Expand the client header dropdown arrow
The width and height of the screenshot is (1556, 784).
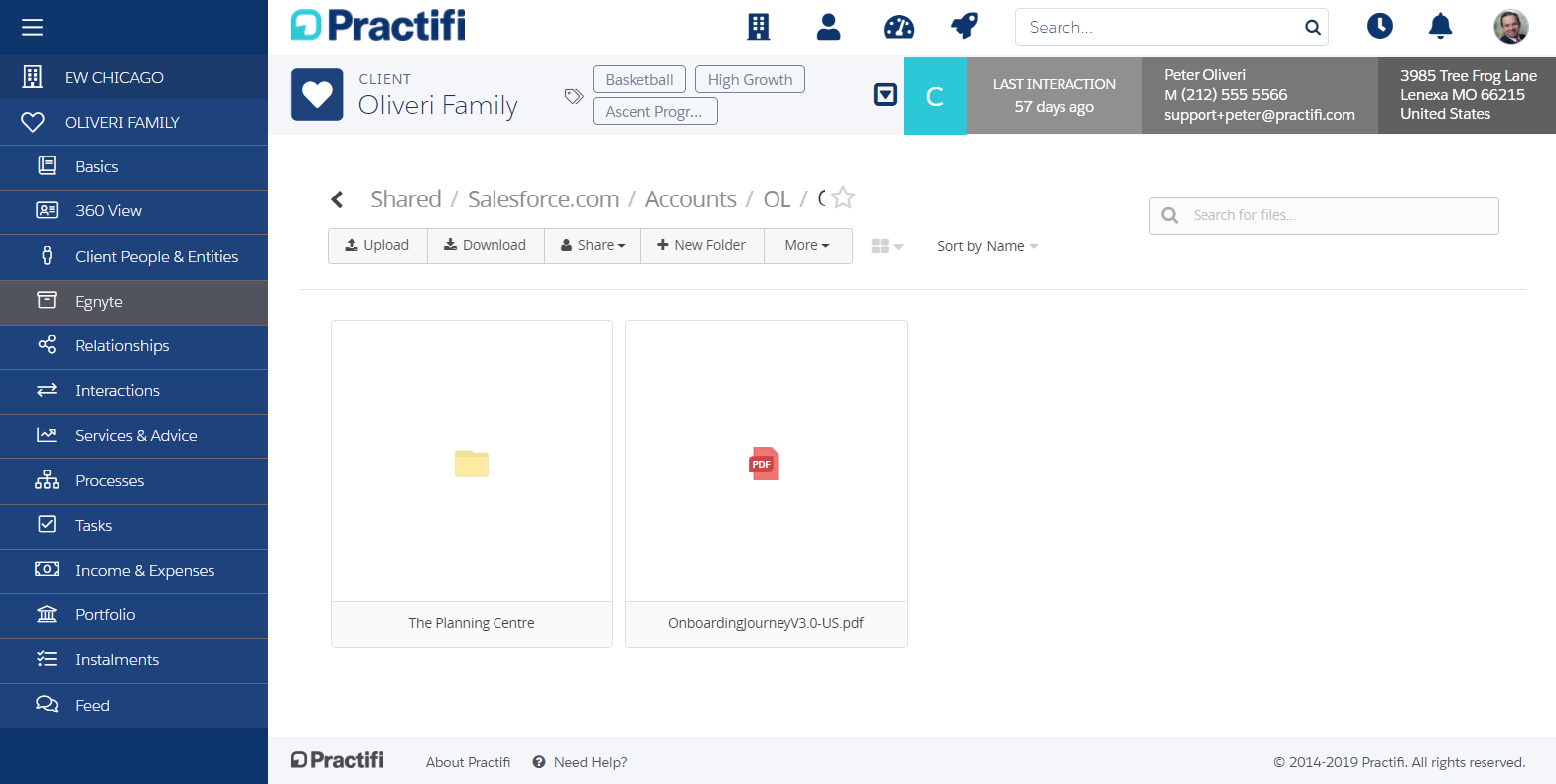885,95
